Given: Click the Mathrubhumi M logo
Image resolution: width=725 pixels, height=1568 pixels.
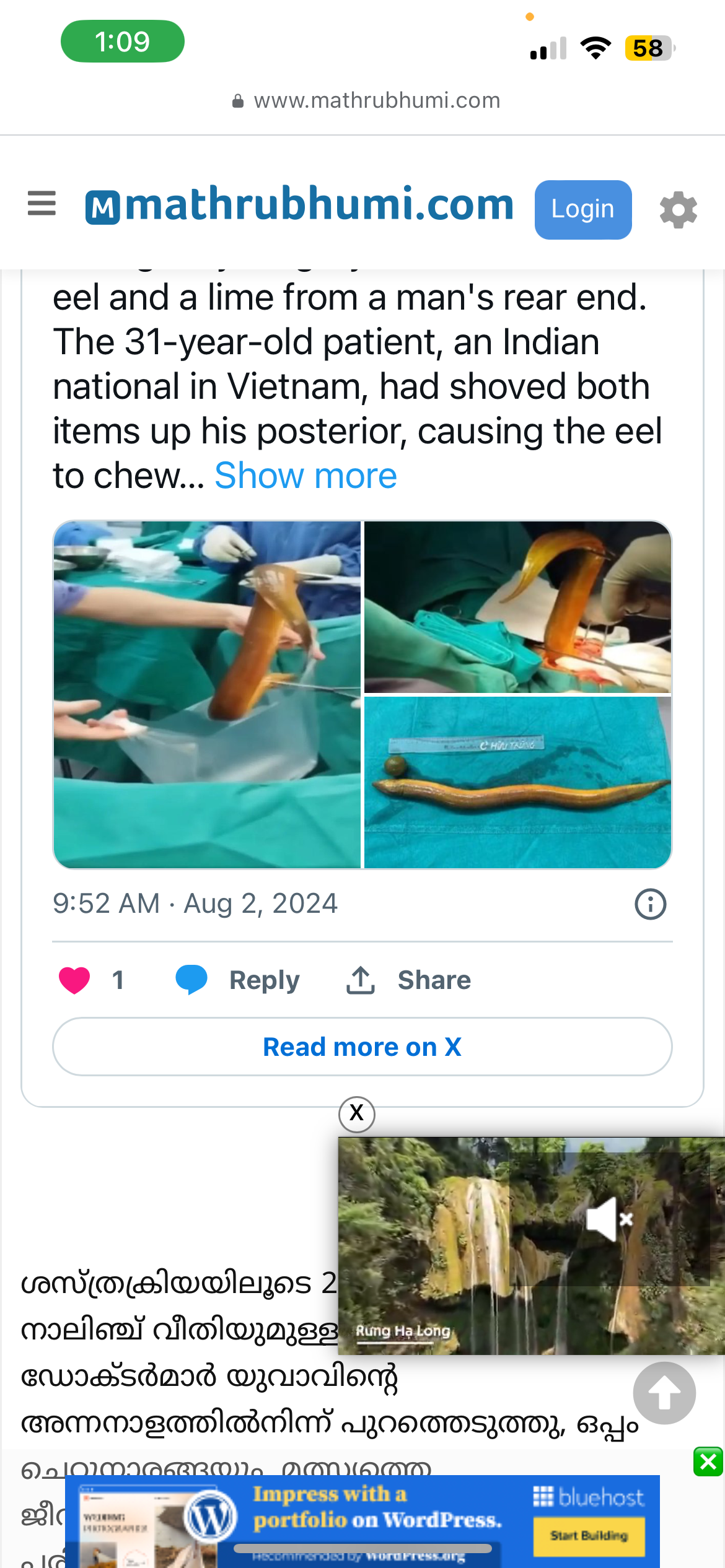Looking at the screenshot, I should 102,207.
